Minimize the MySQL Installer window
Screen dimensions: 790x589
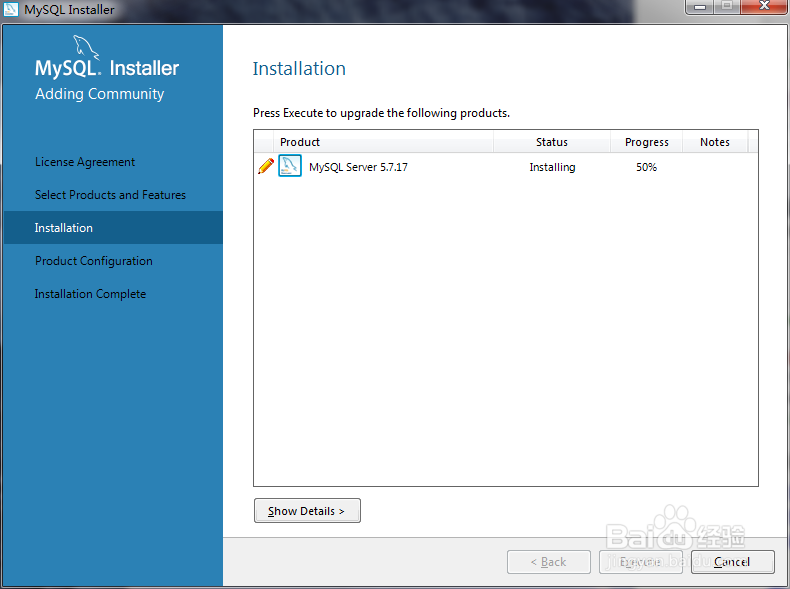(699, 7)
